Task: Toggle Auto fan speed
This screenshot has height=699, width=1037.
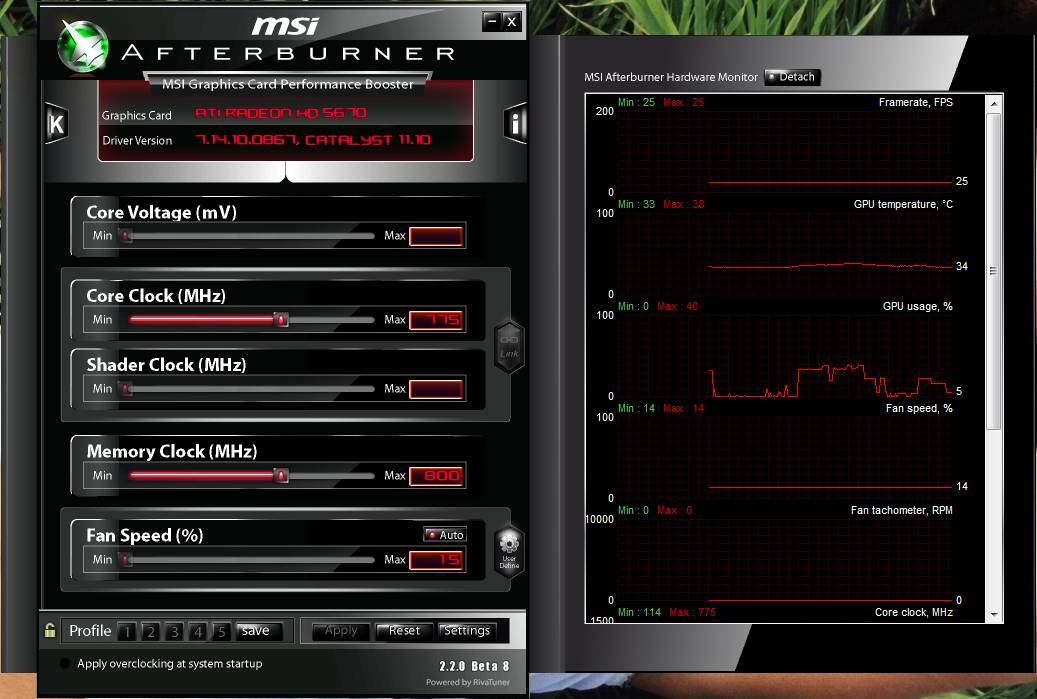Action: tap(445, 534)
